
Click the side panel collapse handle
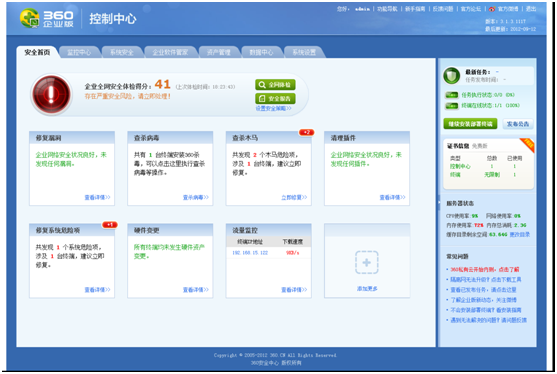click(439, 201)
